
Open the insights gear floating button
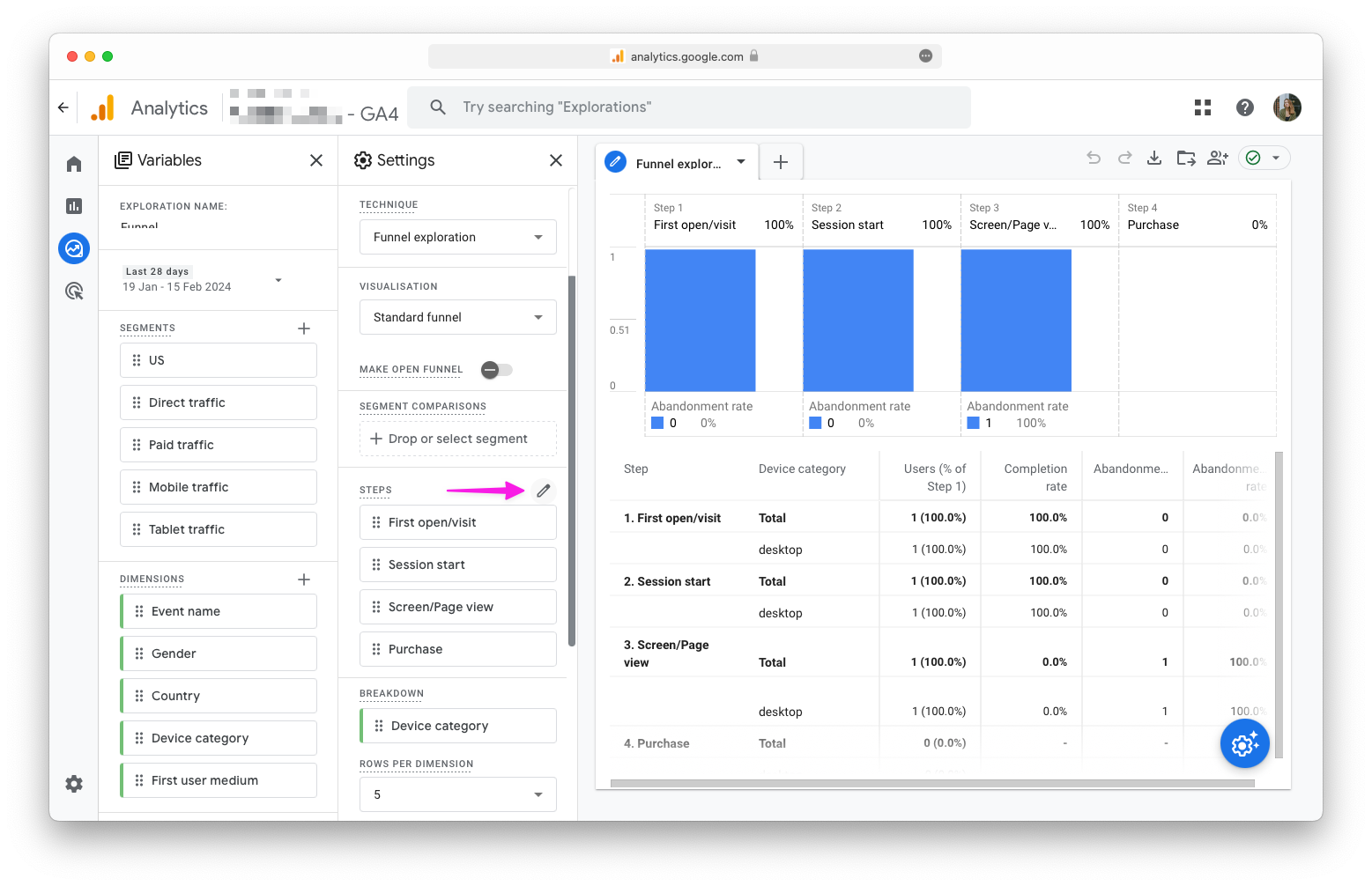[x=1244, y=744]
